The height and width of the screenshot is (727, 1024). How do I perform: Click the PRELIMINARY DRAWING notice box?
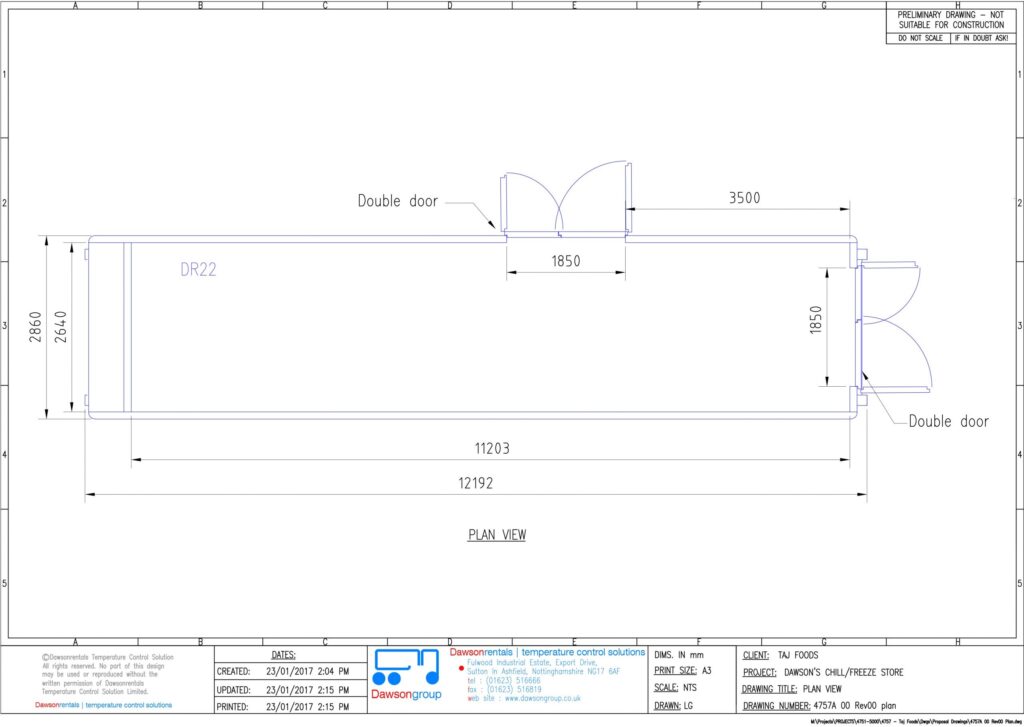tap(950, 19)
